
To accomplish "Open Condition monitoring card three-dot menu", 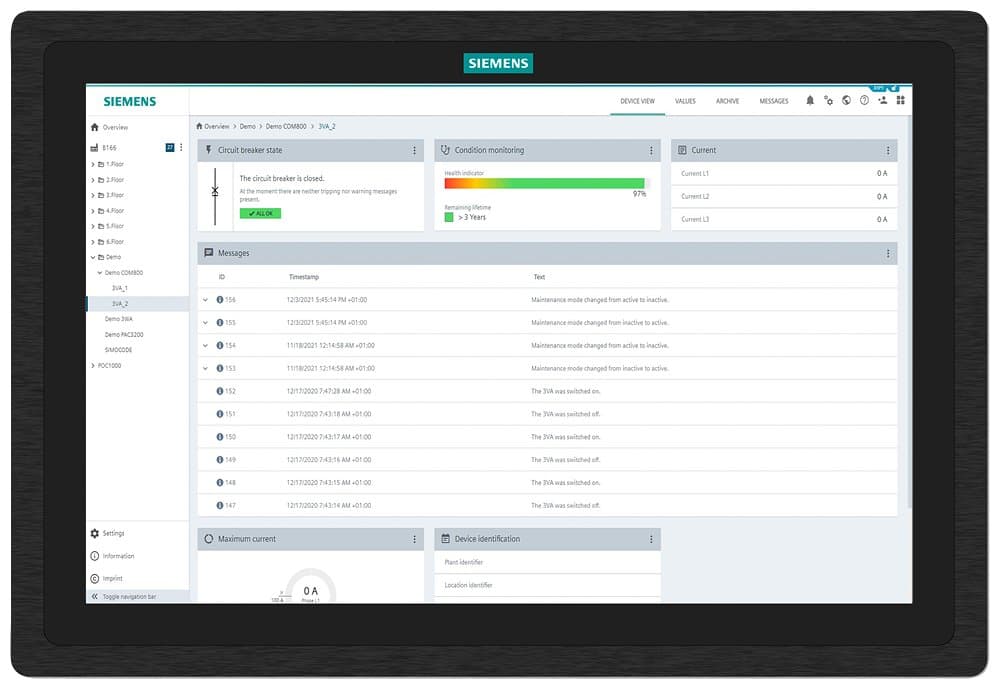I will pyautogui.click(x=651, y=151).
